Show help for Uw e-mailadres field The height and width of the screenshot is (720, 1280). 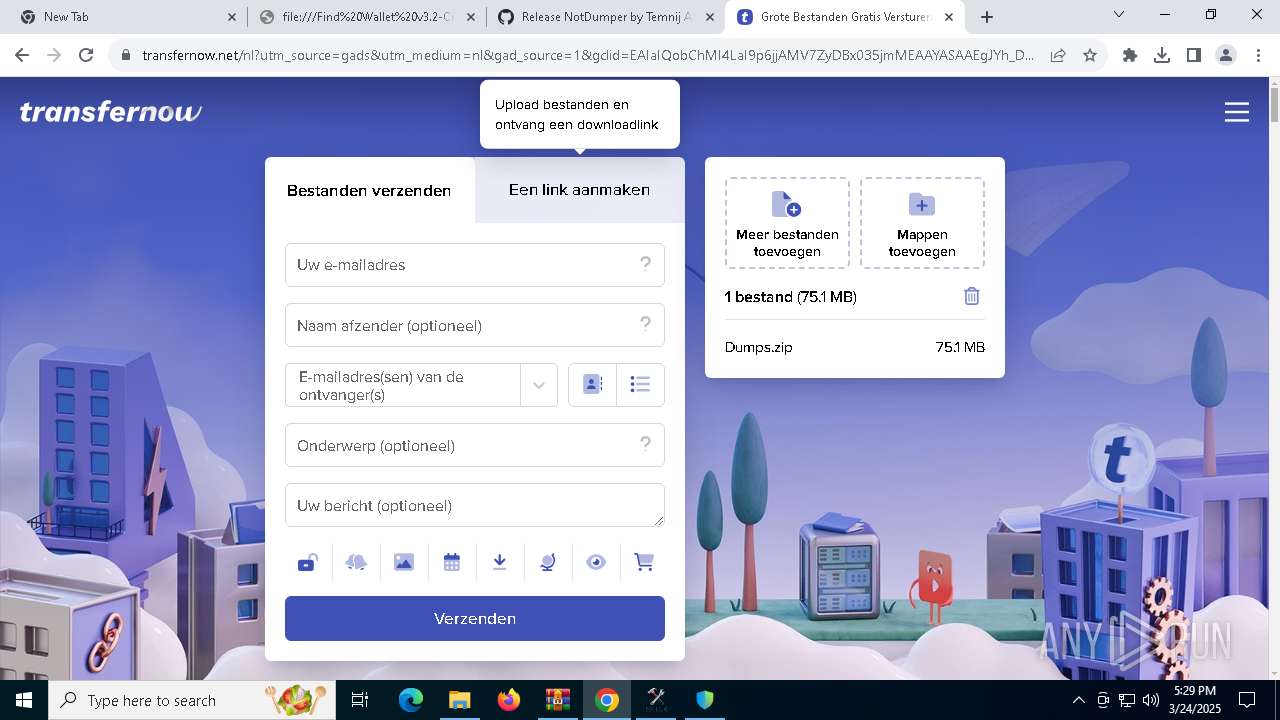(645, 264)
